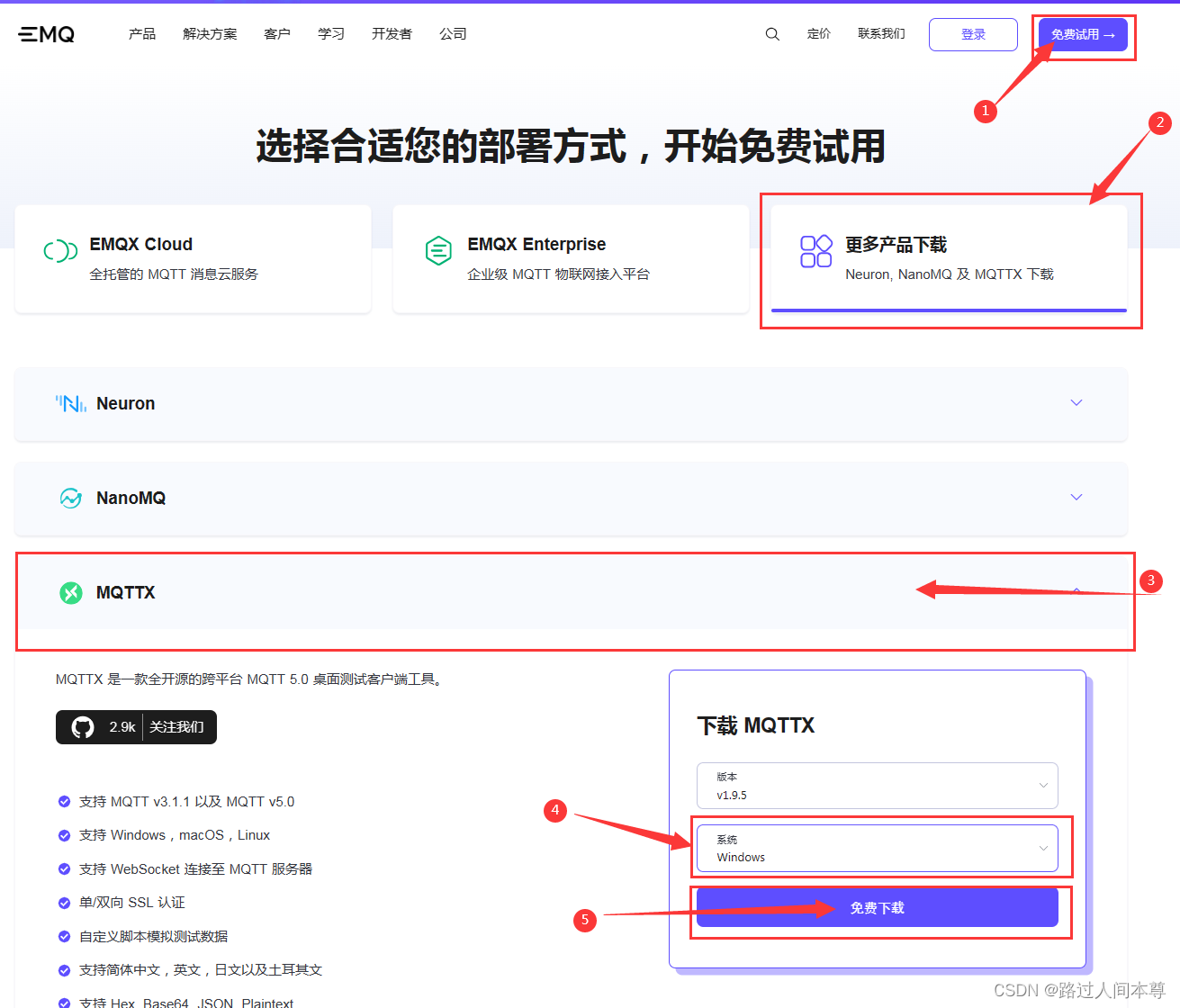Viewport: 1180px width, 1008px height.
Task: Click the 登录 button
Action: click(x=973, y=34)
